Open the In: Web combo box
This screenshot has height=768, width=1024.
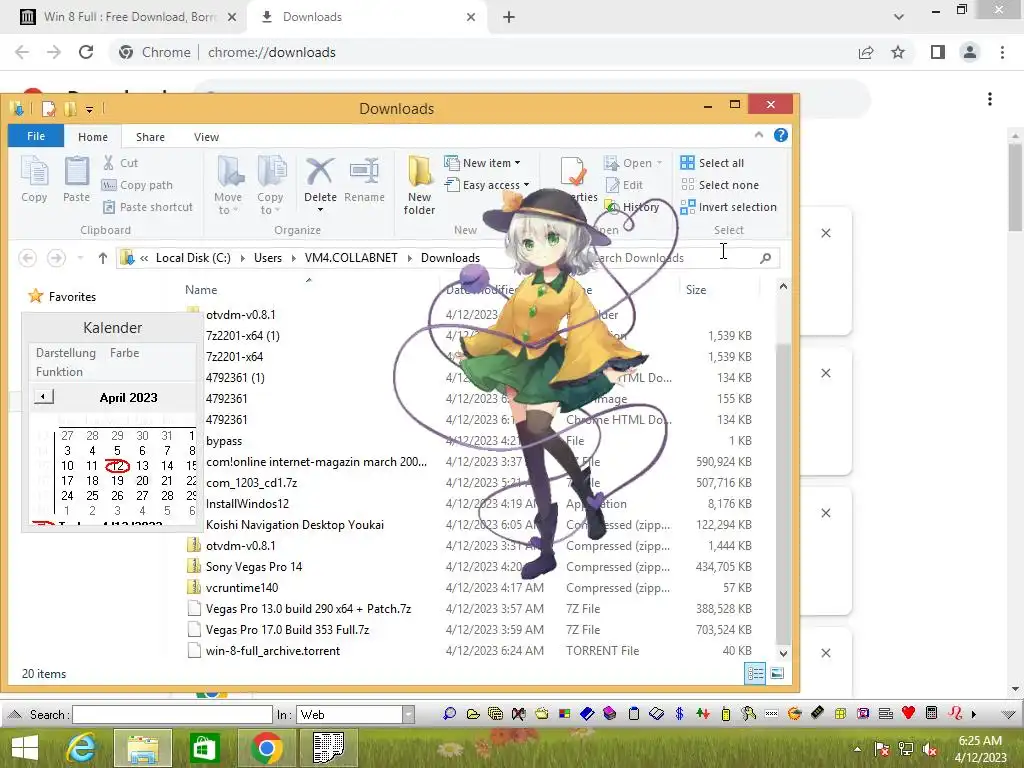coord(355,714)
